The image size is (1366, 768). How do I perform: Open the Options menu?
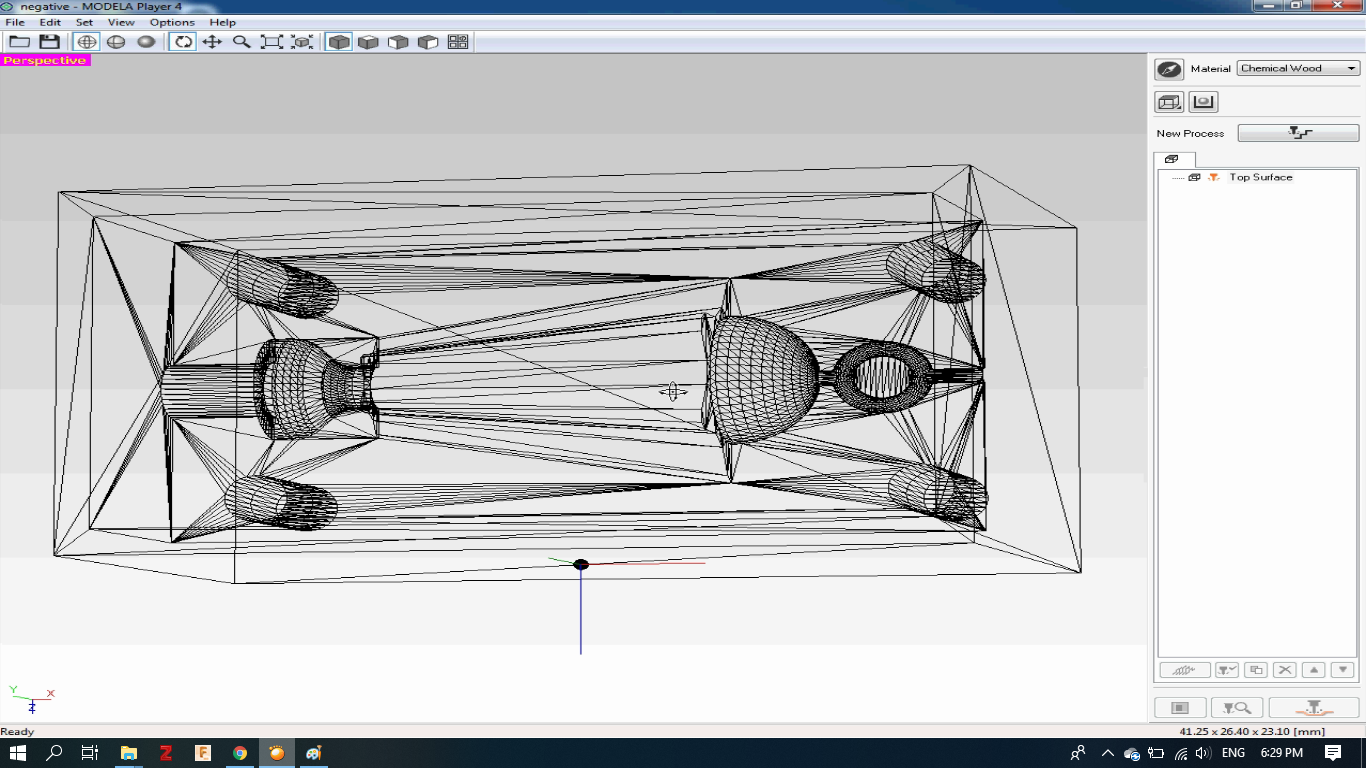172,22
